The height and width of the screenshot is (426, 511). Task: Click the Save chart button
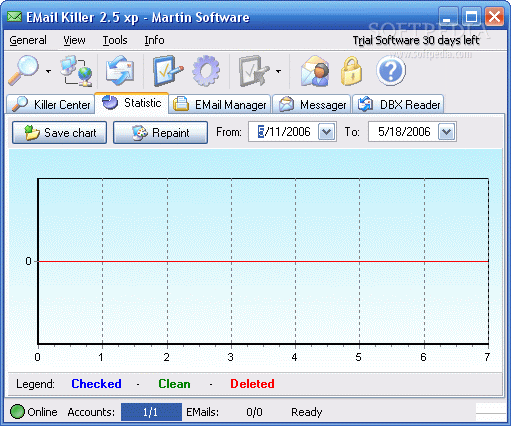pyautogui.click(x=60, y=133)
